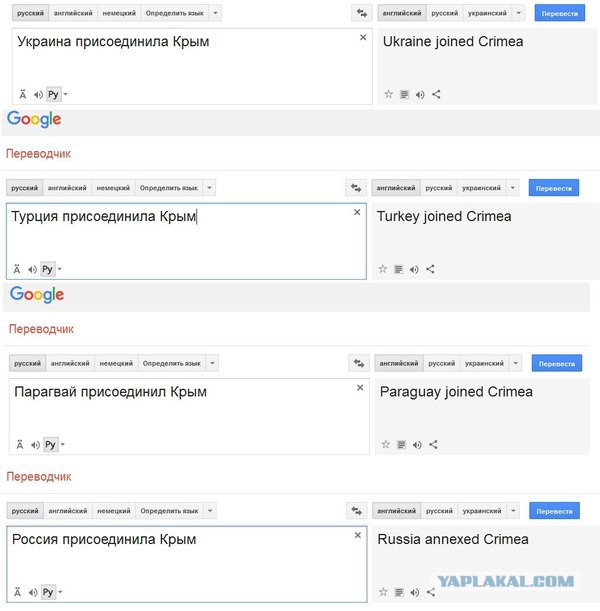600x611 pixels.
Task: Open source language dropdown in the Ukraine panel
Action: 215,13
